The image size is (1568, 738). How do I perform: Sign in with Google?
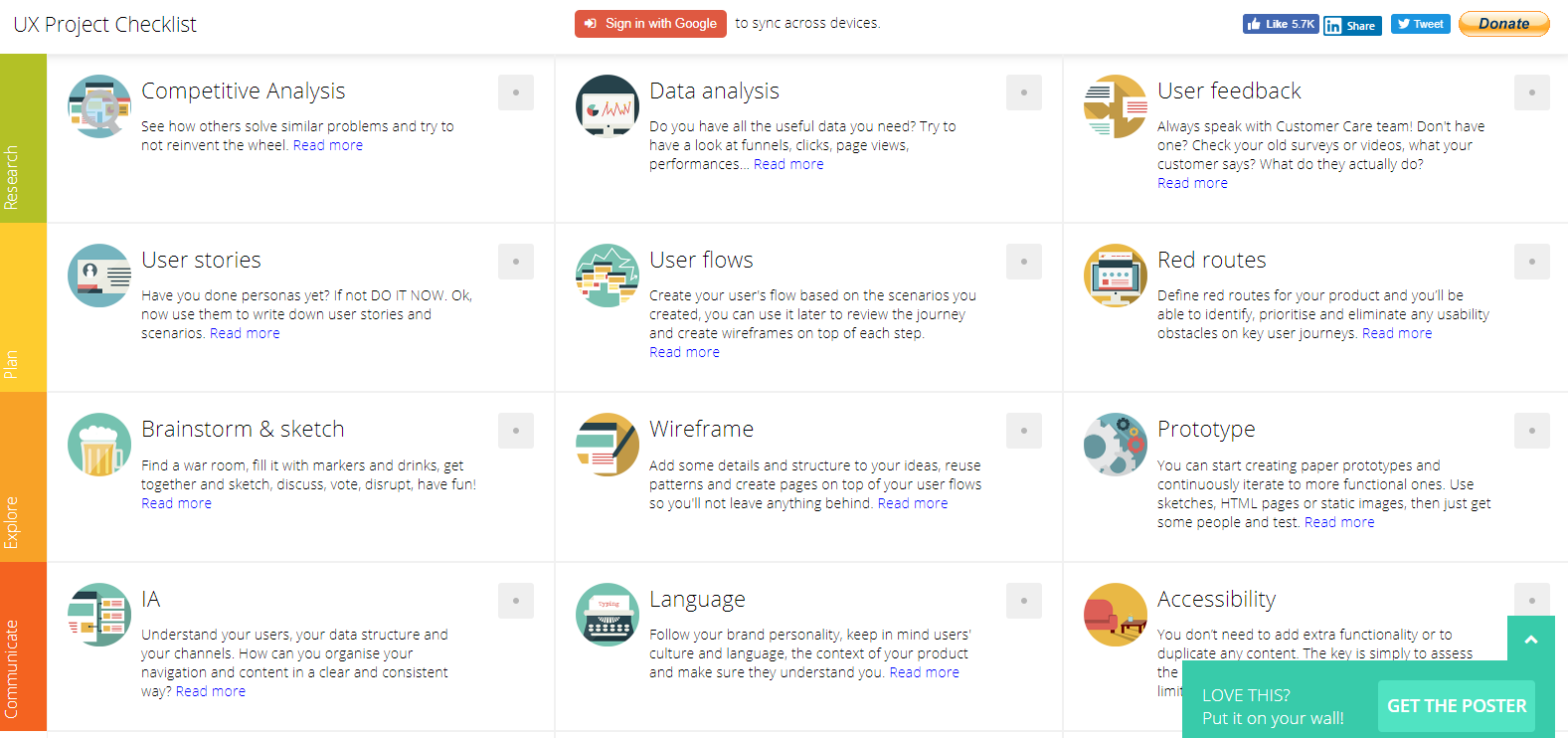(650, 24)
